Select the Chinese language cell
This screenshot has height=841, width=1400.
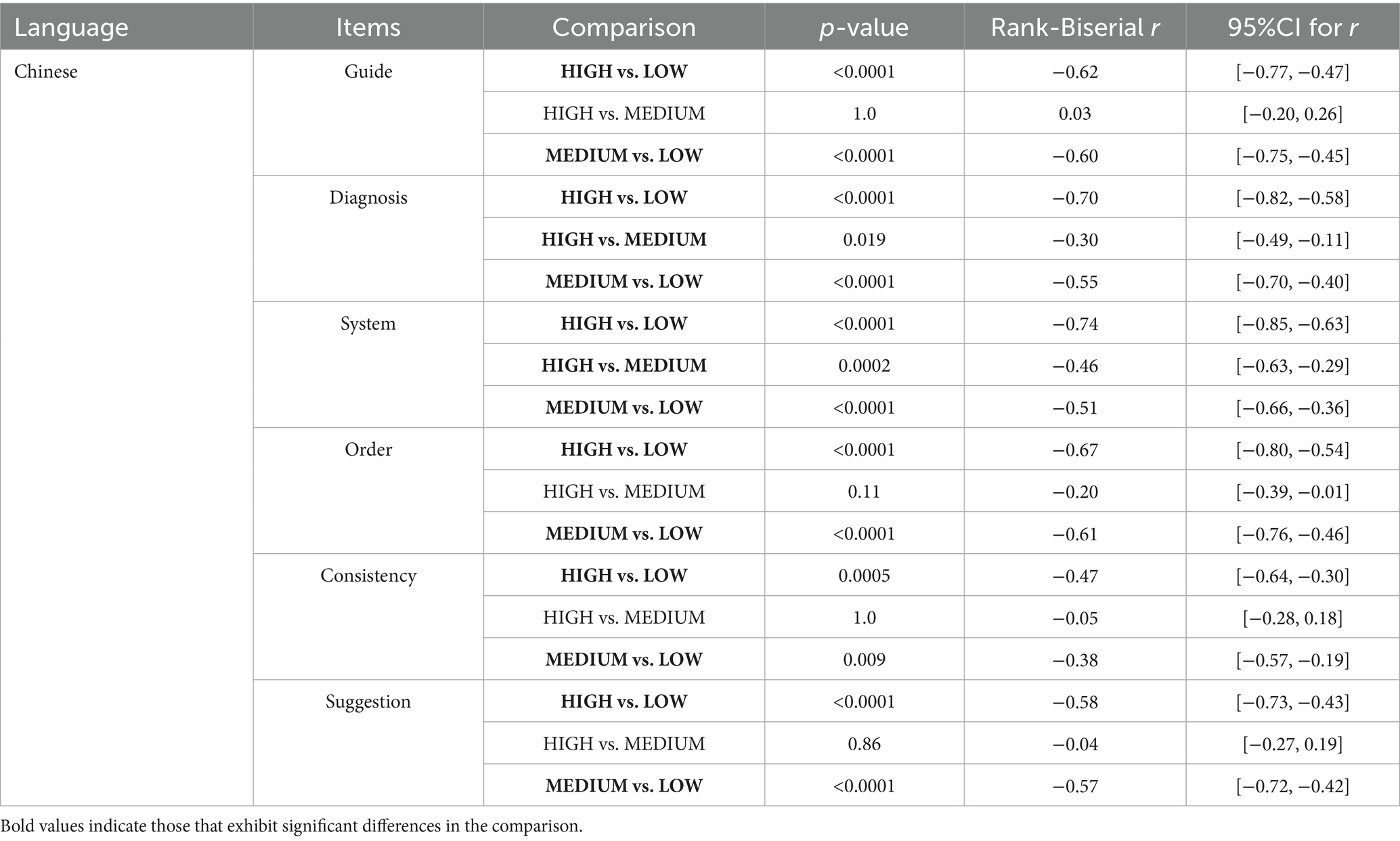click(46, 72)
